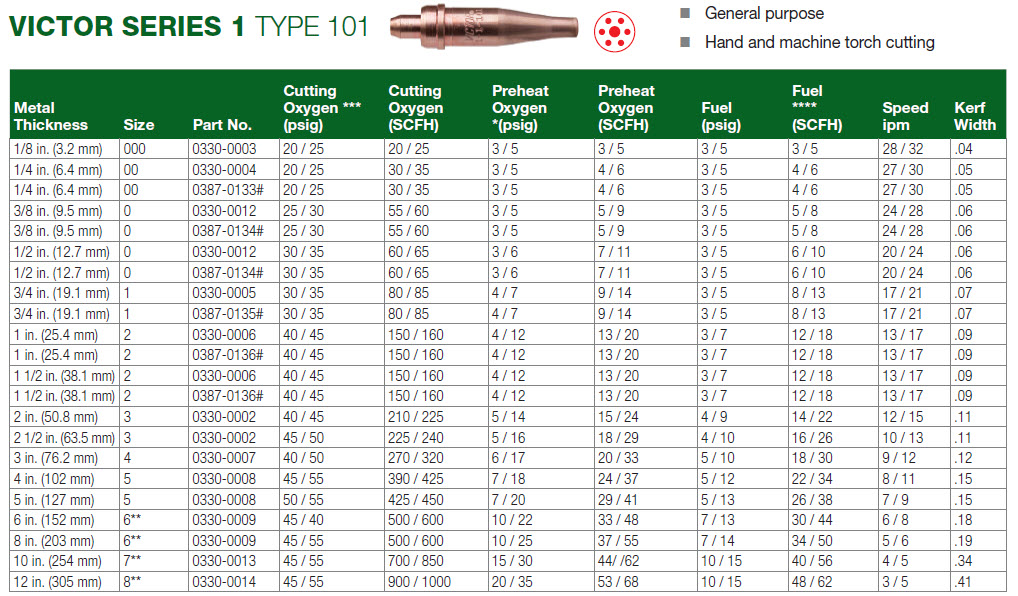Screen dimensions: 1018x596
Task: Select the Cutting Oxygen (SCFH) header
Action: (x=416, y=108)
